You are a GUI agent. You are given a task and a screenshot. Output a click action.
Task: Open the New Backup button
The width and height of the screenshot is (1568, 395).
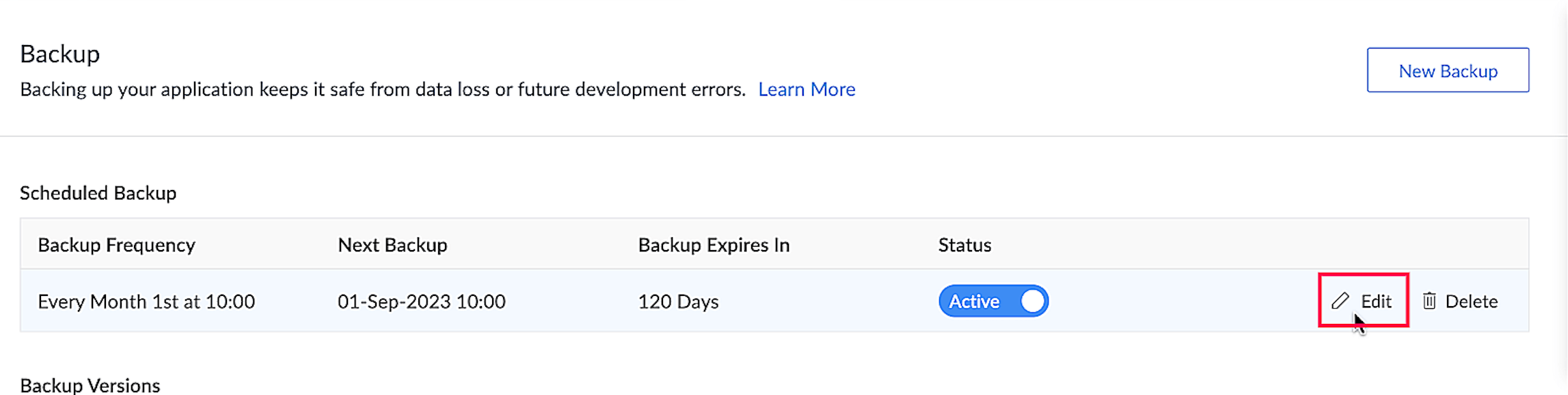coord(1448,70)
